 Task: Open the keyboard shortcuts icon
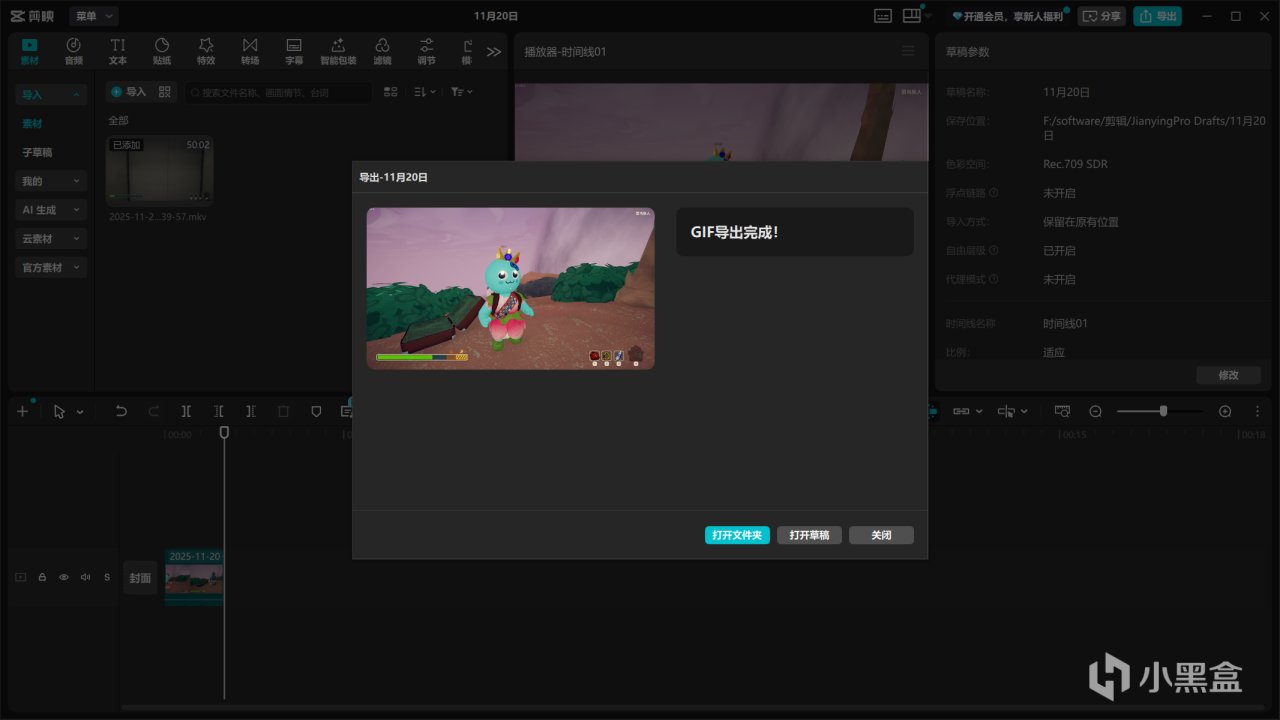tap(883, 16)
